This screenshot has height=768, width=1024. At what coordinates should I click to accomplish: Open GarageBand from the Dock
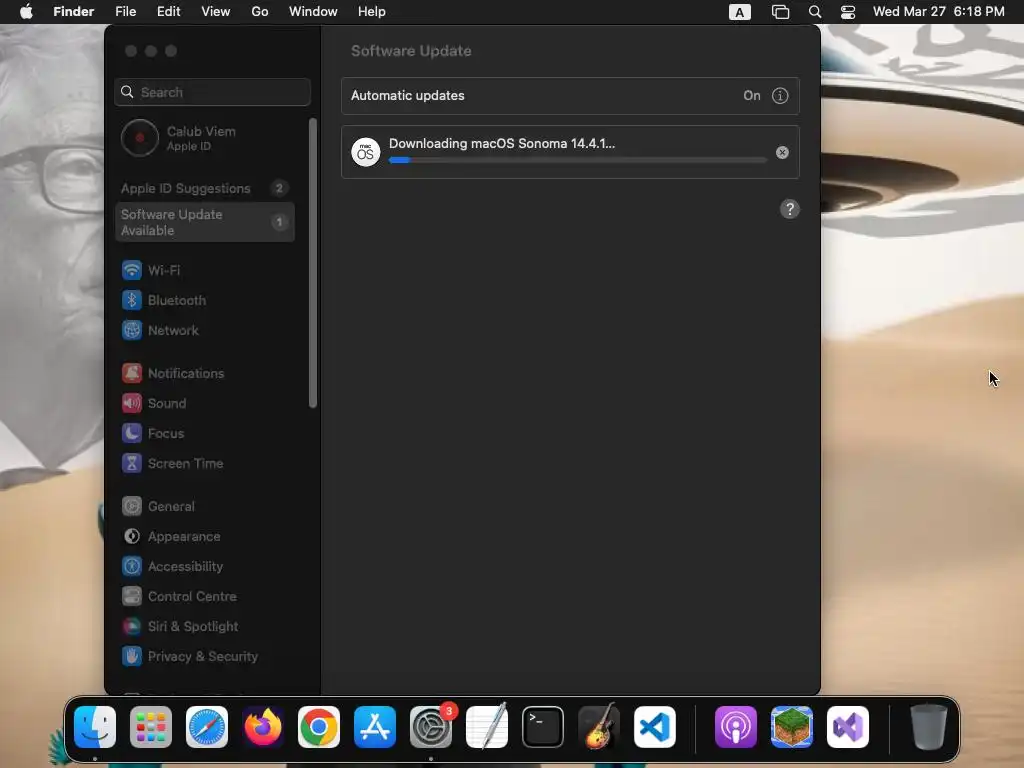pyautogui.click(x=599, y=727)
